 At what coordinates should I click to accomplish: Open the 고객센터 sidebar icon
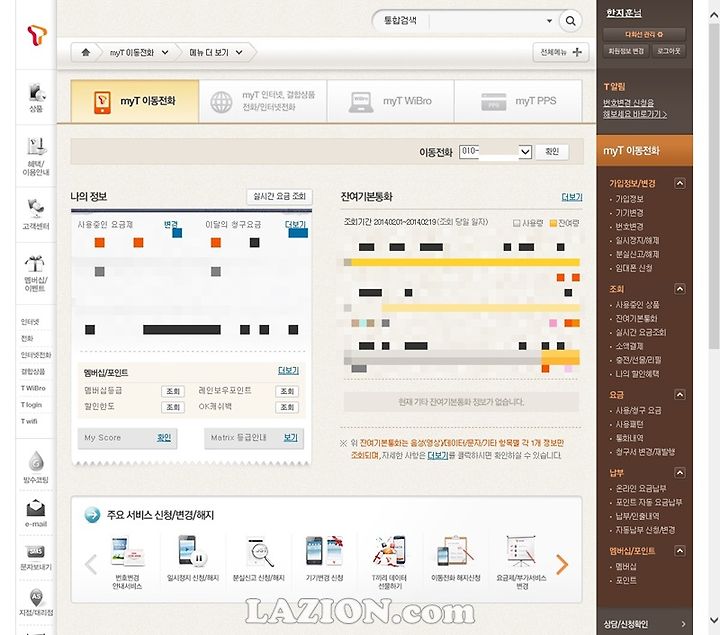[x=36, y=214]
